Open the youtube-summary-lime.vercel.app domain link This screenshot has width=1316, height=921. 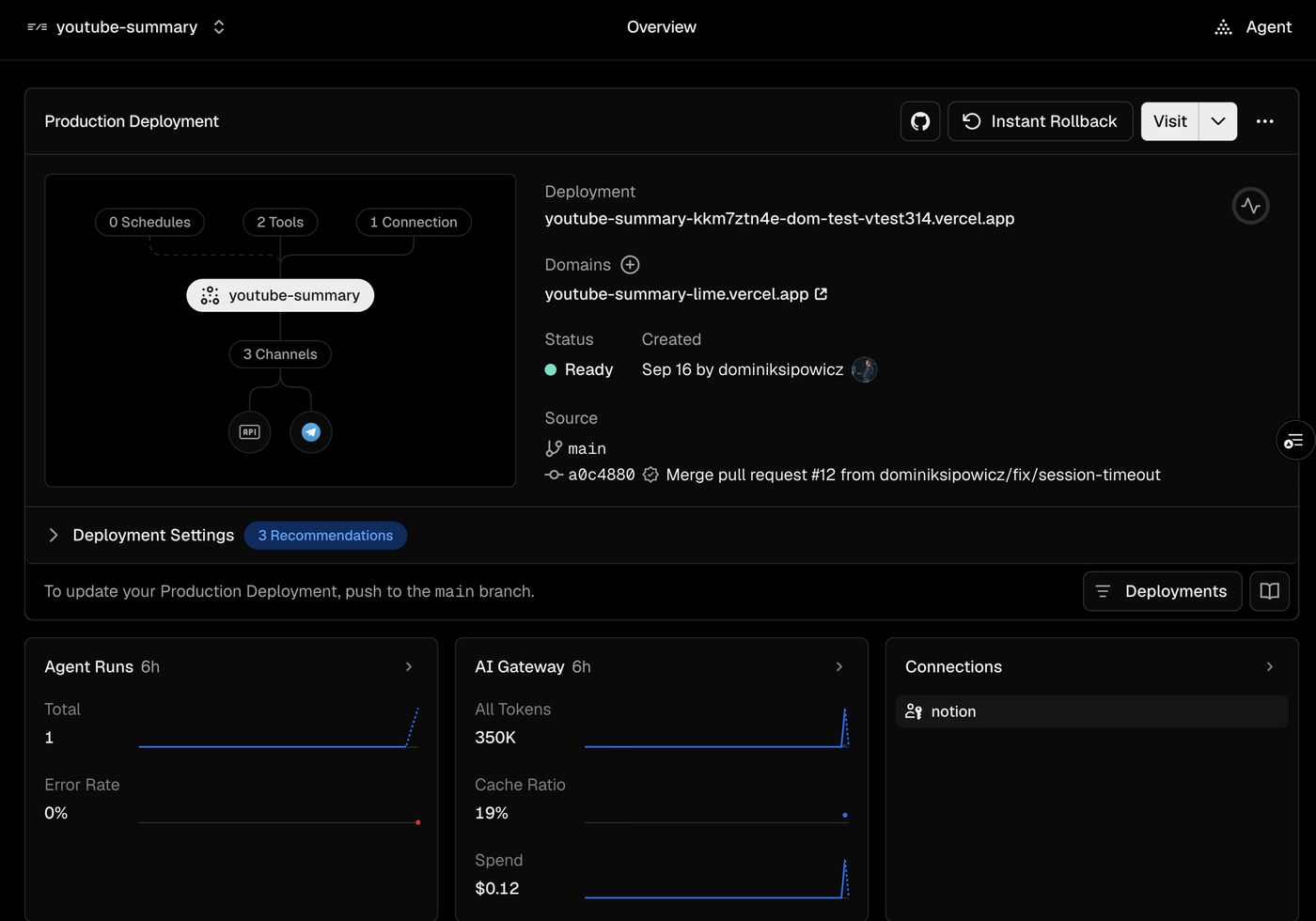[x=686, y=294]
